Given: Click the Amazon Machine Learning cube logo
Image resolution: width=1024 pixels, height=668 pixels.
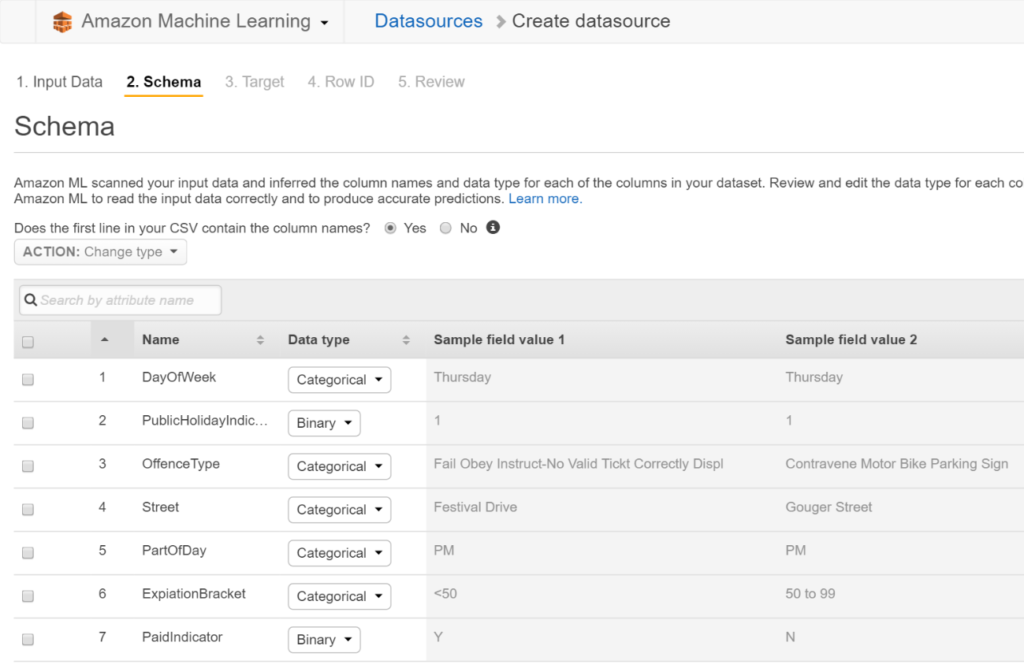Looking at the screenshot, I should point(62,20).
